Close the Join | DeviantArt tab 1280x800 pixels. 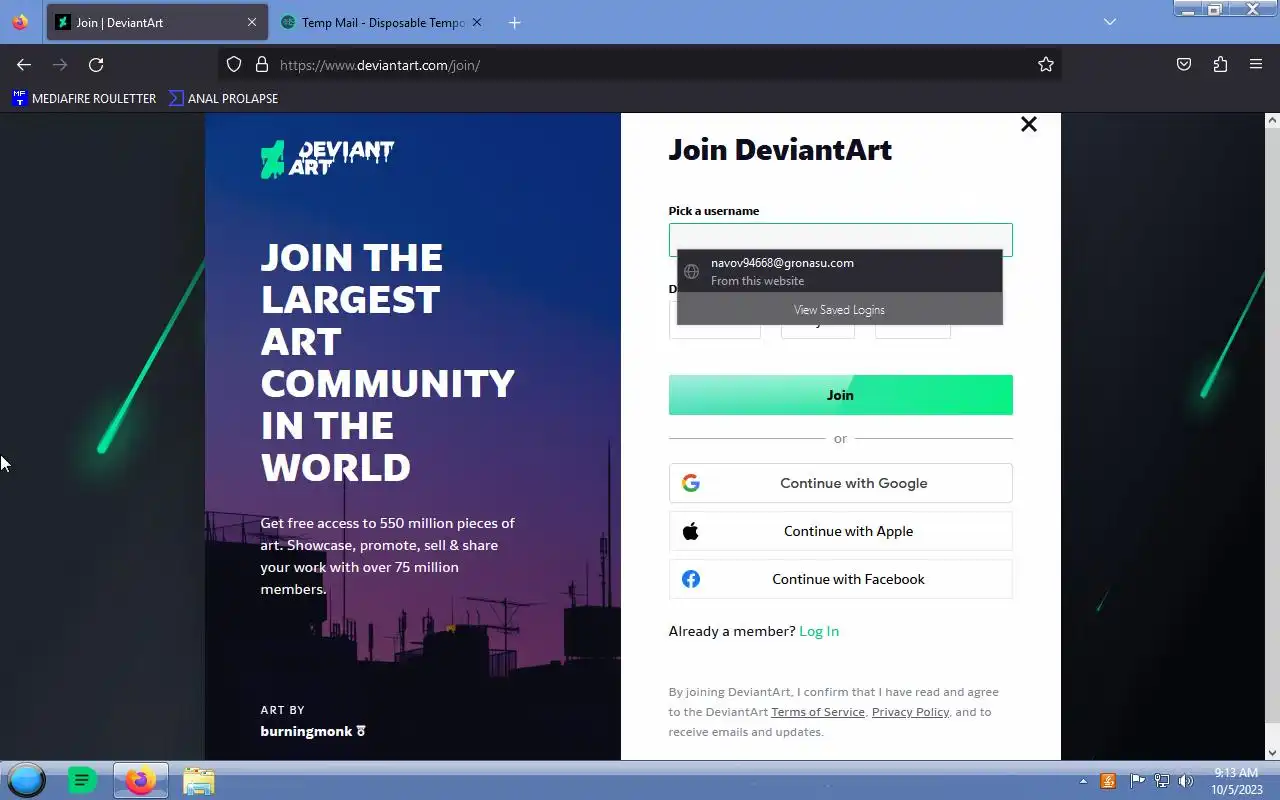(252, 22)
